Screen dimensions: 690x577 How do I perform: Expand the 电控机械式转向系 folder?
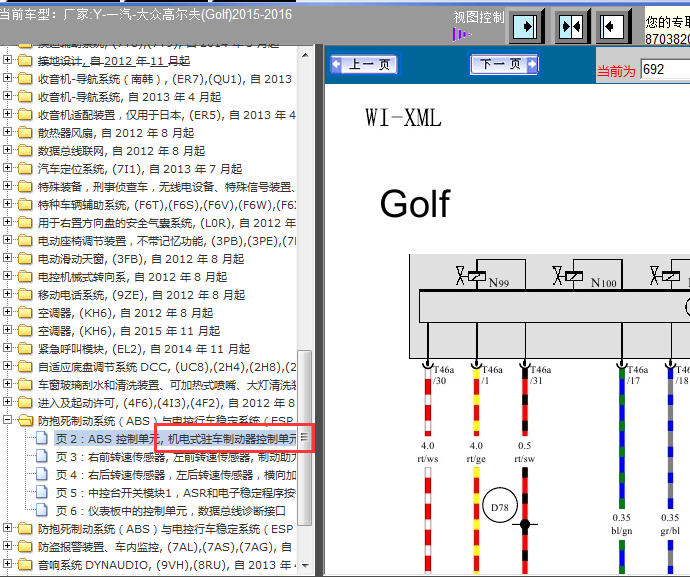coord(7,276)
